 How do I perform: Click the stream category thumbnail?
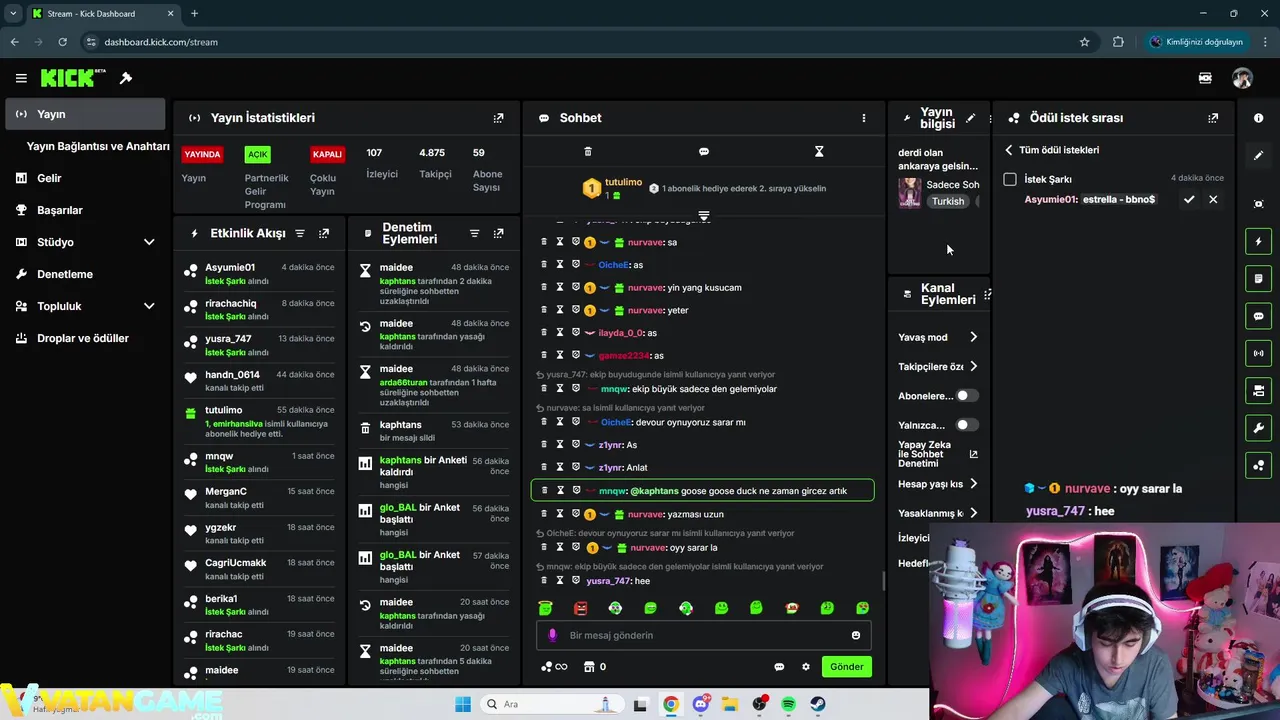[909, 192]
